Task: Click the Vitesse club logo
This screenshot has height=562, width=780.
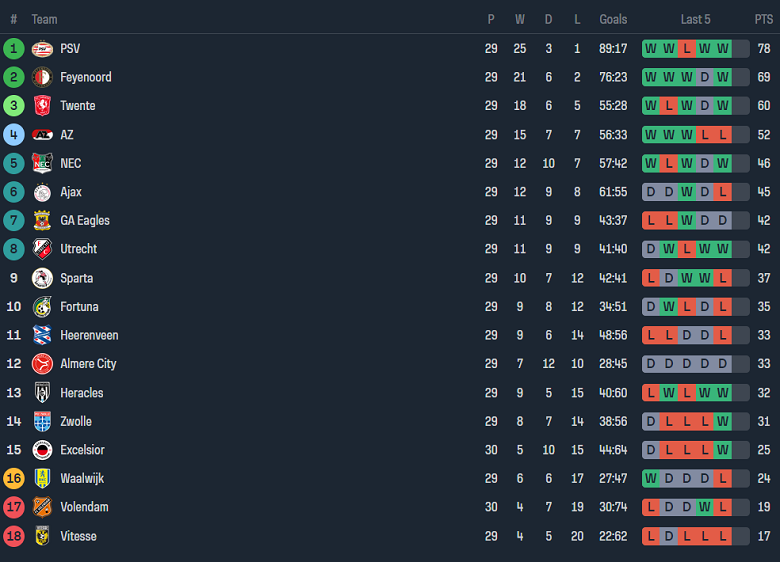Action: (42, 536)
